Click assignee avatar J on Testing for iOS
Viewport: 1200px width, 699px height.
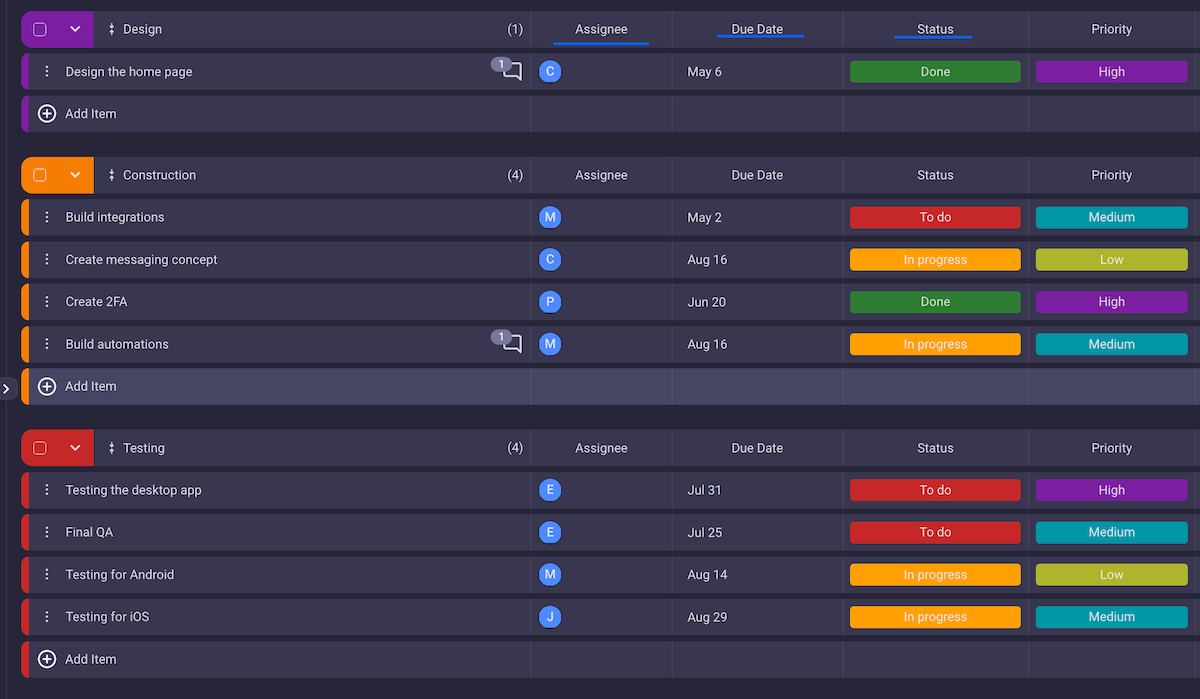[549, 617]
